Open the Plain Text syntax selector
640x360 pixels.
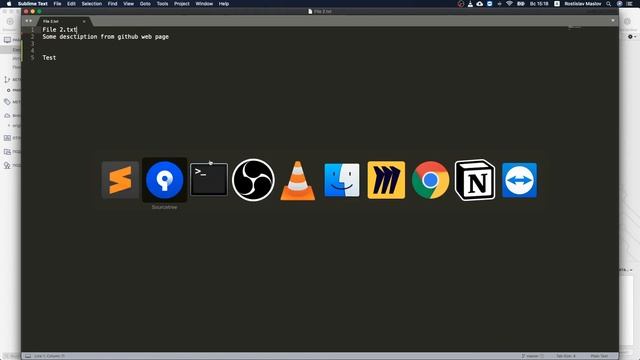coord(599,356)
